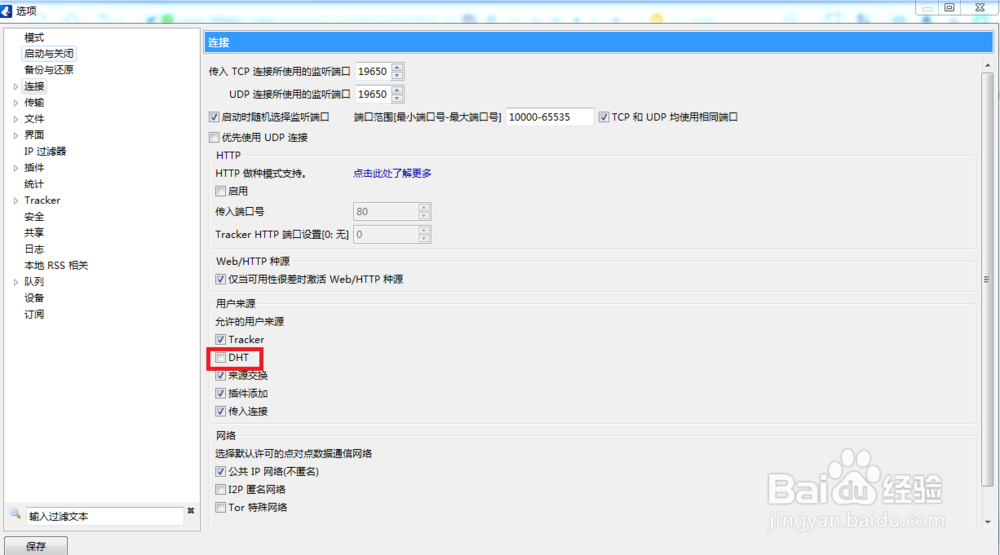
Task: Increase TCP listen port with up arrow
Action: [x=397, y=68]
